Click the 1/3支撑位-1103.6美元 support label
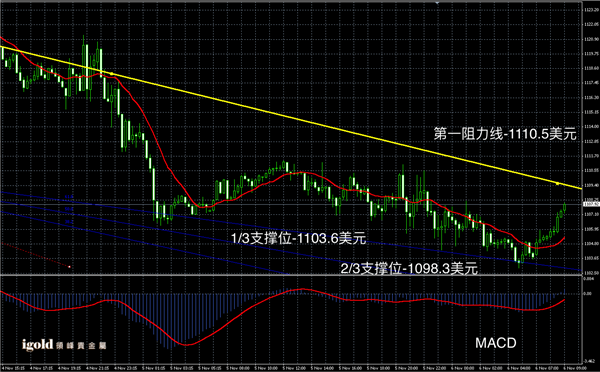 pos(298,238)
